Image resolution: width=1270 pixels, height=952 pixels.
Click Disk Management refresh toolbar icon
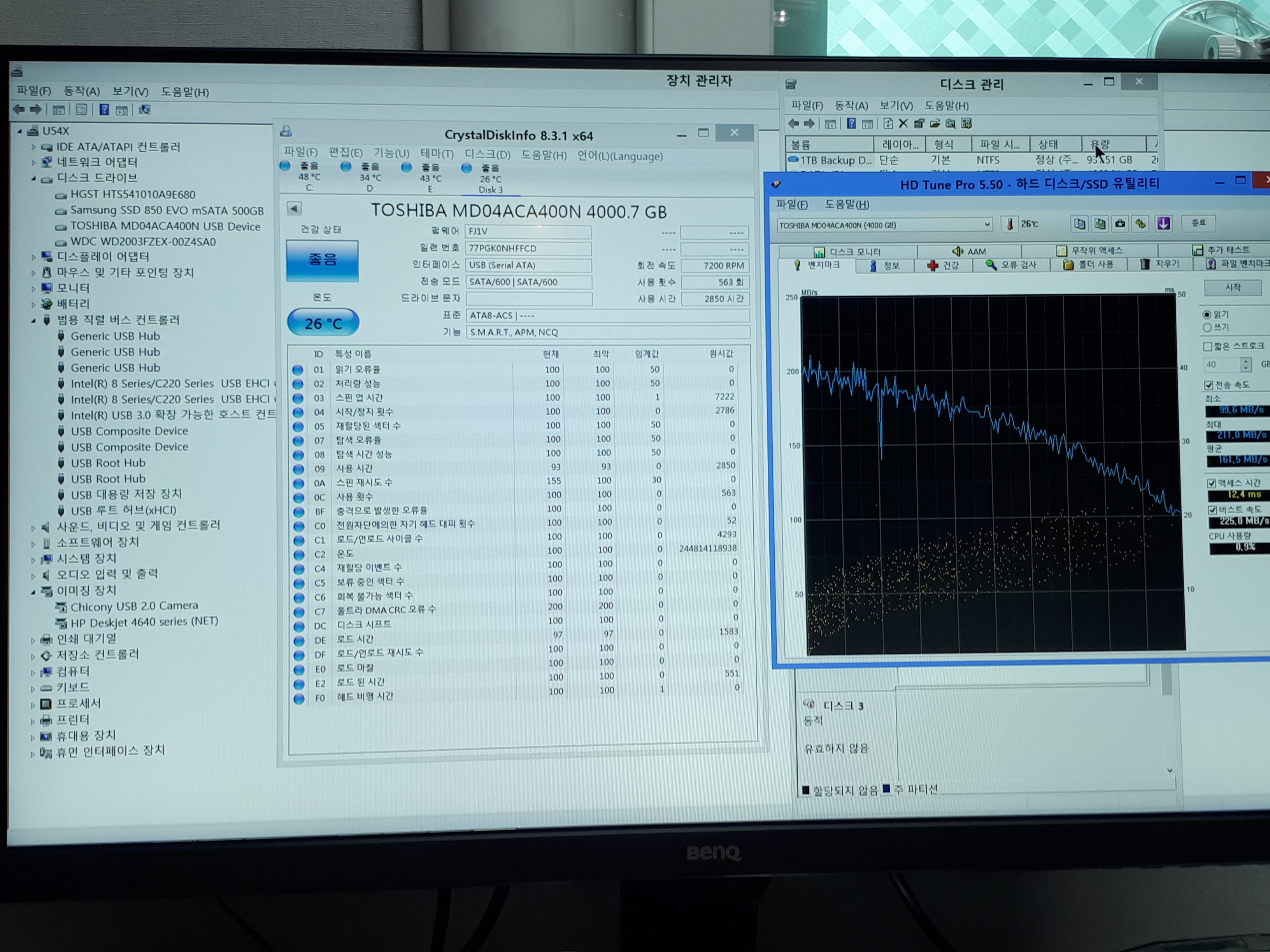click(x=888, y=123)
